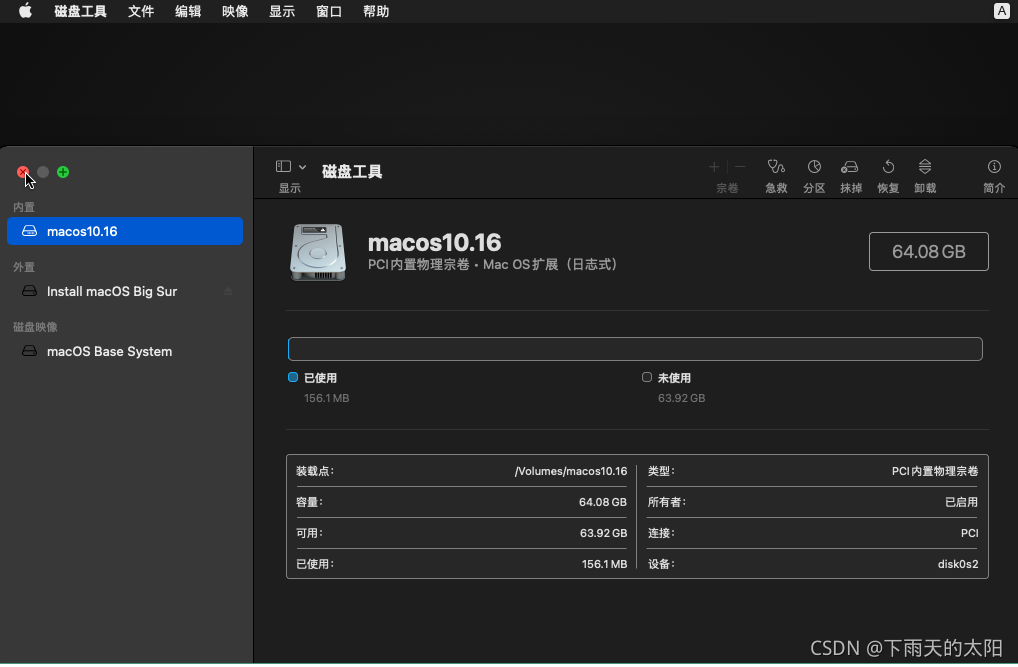
Task: Expand the 显示 view options chevron
Action: (303, 167)
